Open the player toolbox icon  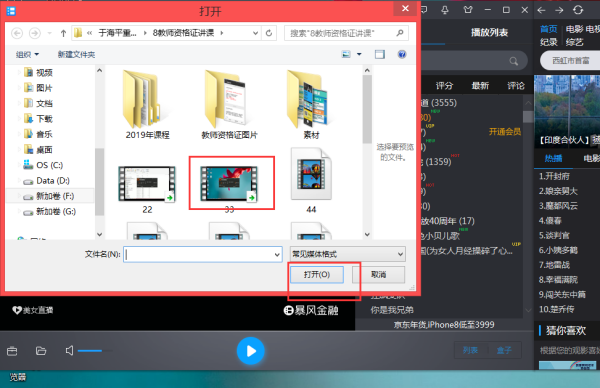[x=12, y=351]
